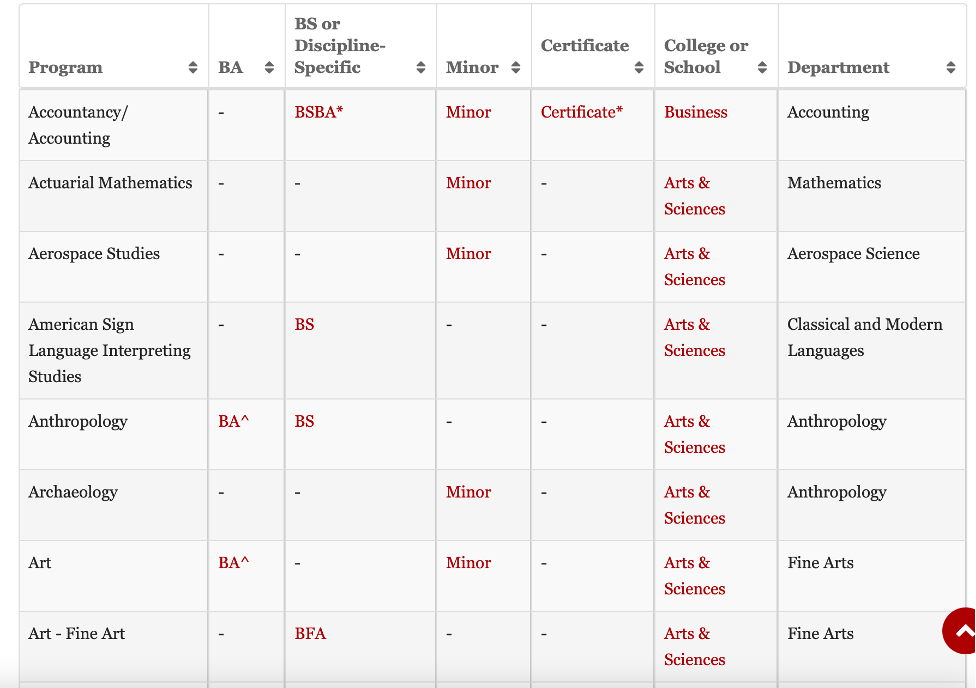Click the Department column header text
This screenshot has width=976, height=688.
[x=838, y=68]
